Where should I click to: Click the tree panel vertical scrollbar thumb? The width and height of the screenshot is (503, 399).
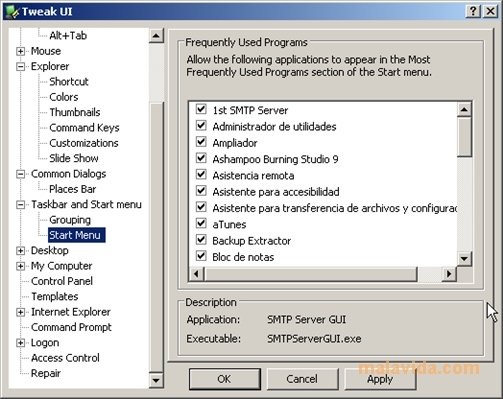pos(156,236)
